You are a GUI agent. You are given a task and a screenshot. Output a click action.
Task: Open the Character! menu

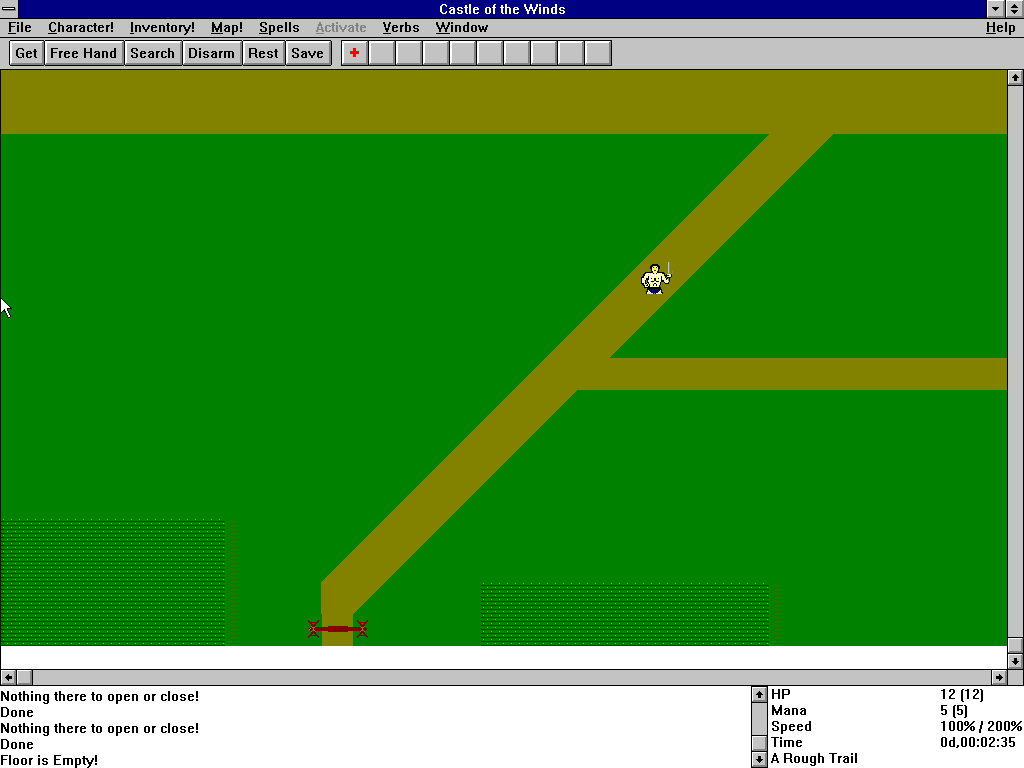[81, 27]
